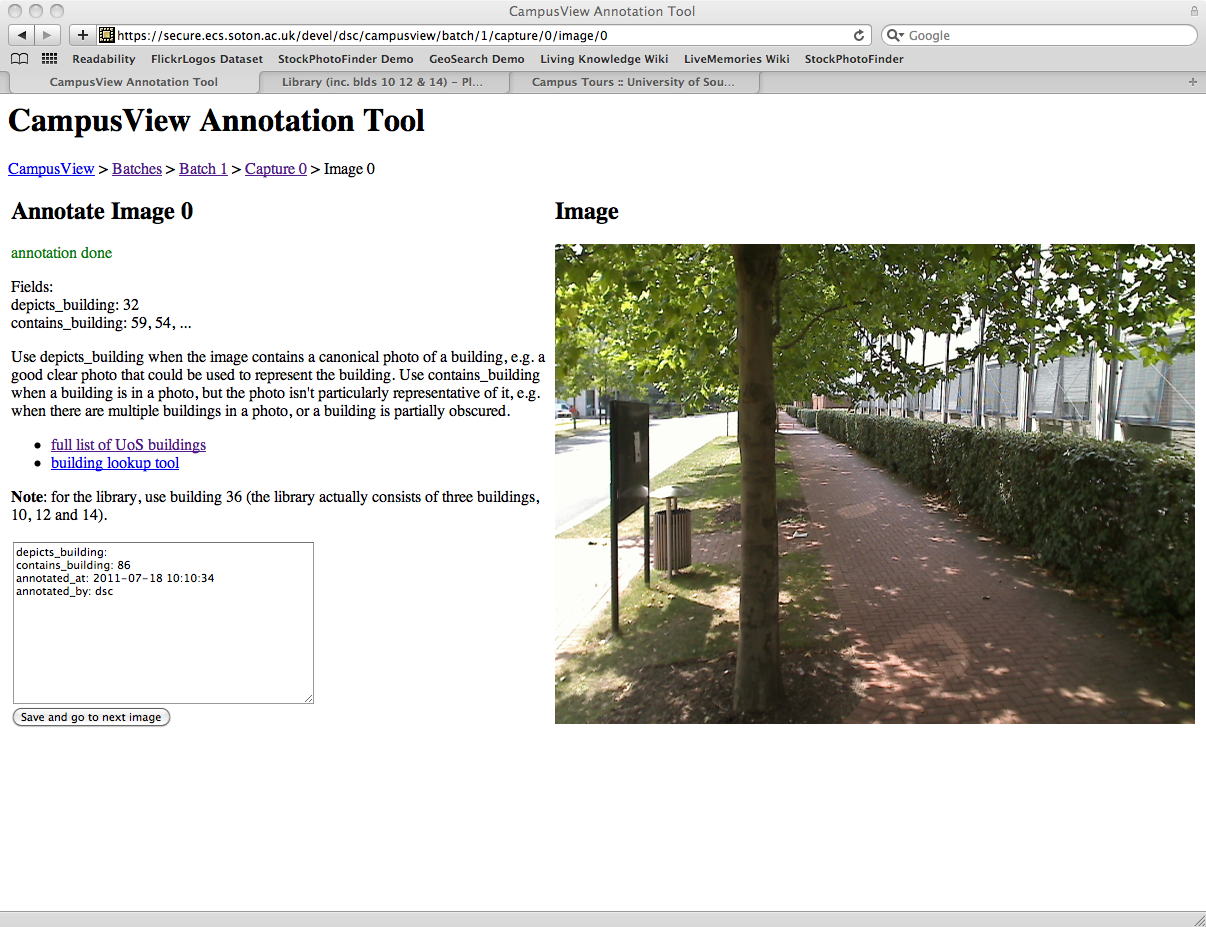1206x927 pixels.
Task: Click the browser Back arrow button
Action: [x=22, y=35]
